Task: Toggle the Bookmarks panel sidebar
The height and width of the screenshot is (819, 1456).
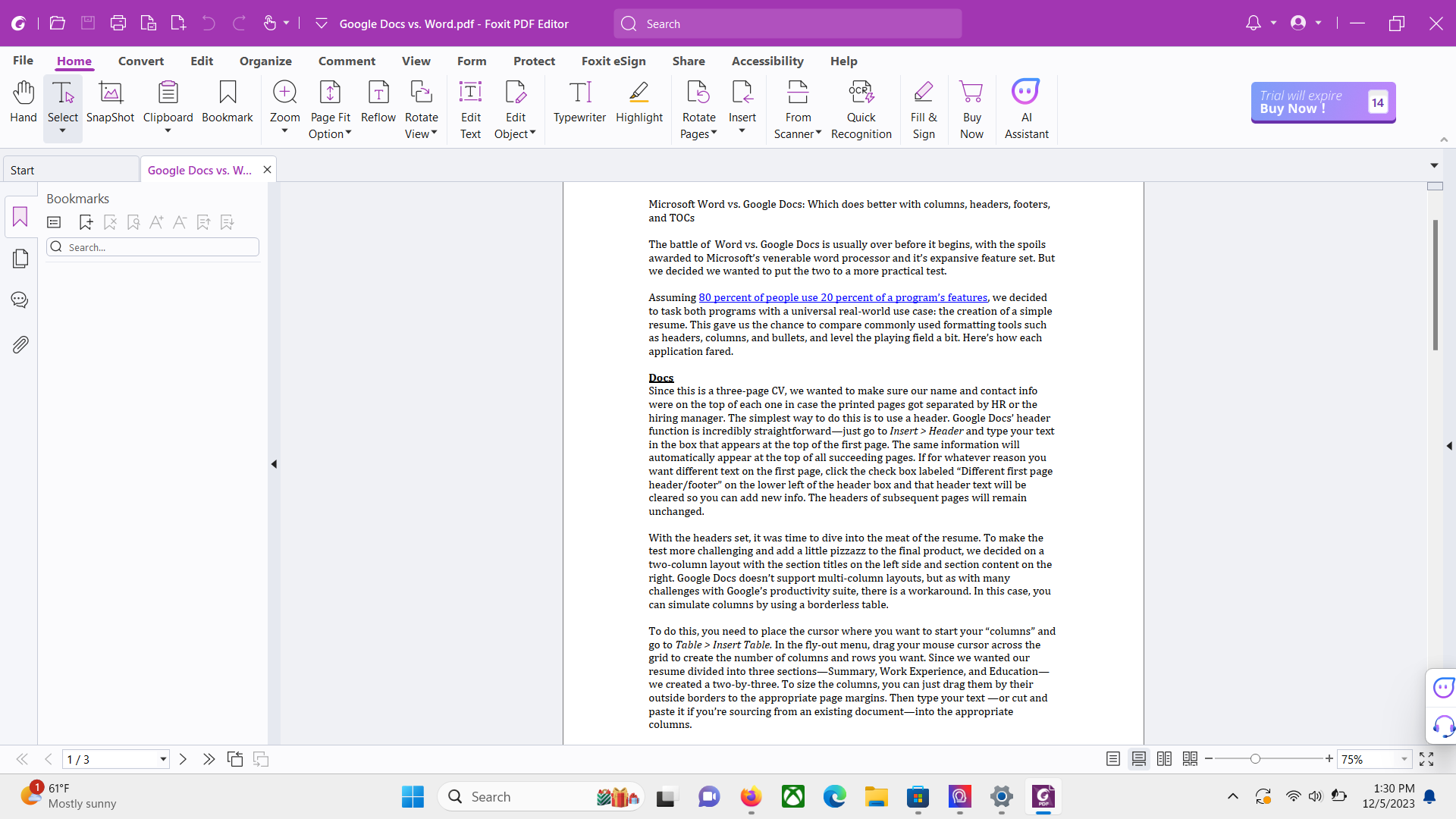Action: point(20,217)
